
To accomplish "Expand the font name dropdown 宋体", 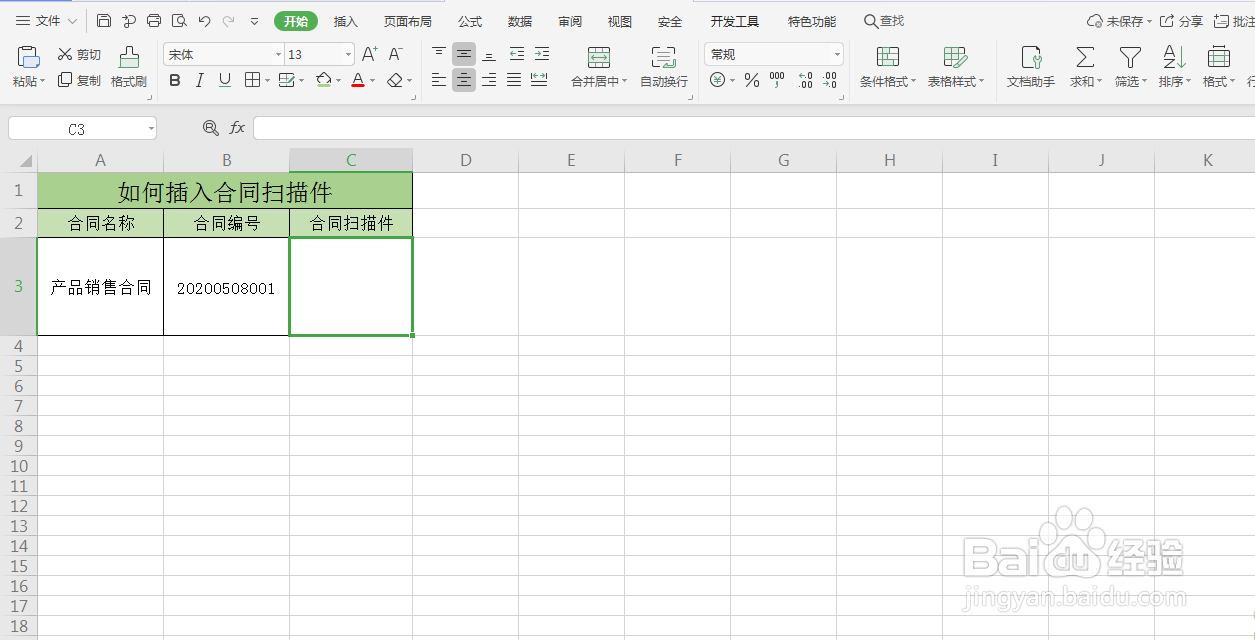I will point(278,55).
